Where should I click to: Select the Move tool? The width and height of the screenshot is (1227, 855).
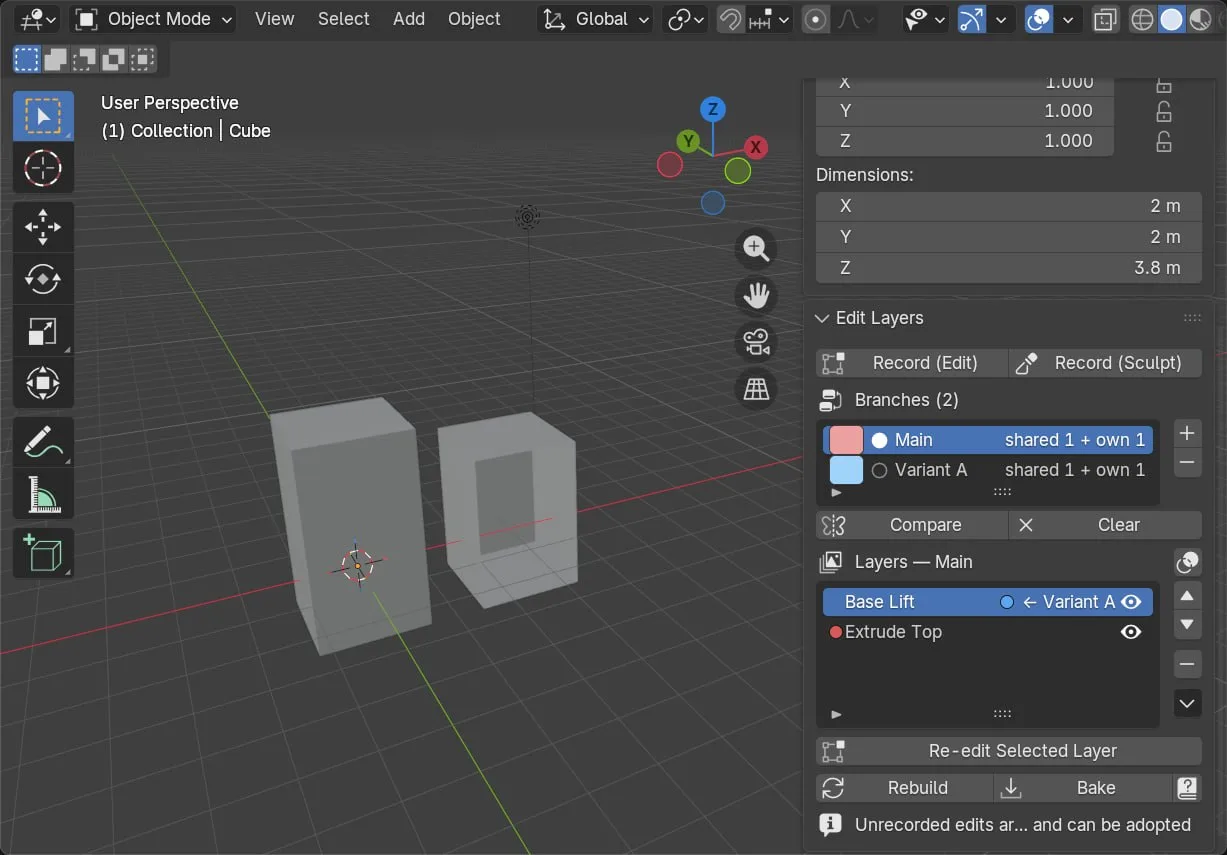click(x=43, y=227)
